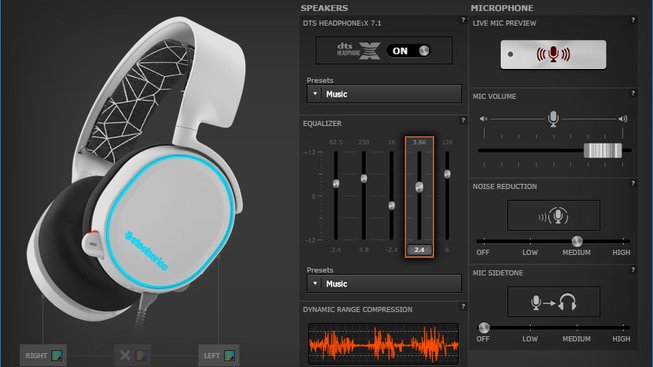Open the DTS Presets Music dropdown
Image resolution: width=653 pixels, height=367 pixels.
click(x=384, y=94)
